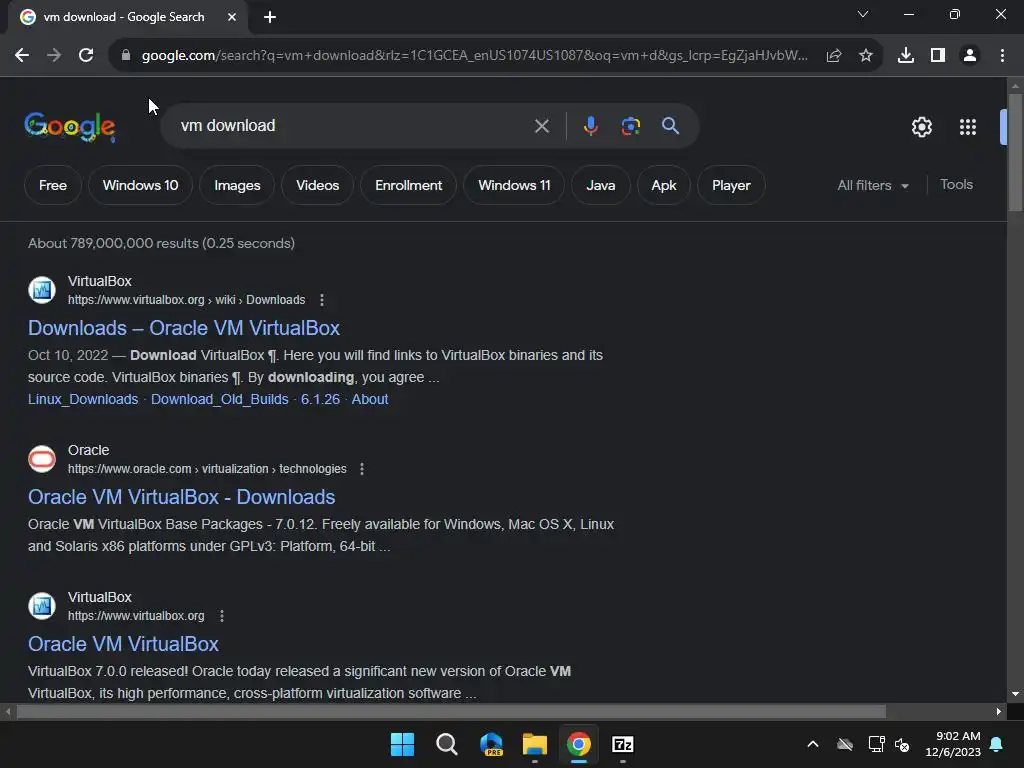Open more options for Oracle result
The height and width of the screenshot is (768, 1024).
(x=362, y=469)
